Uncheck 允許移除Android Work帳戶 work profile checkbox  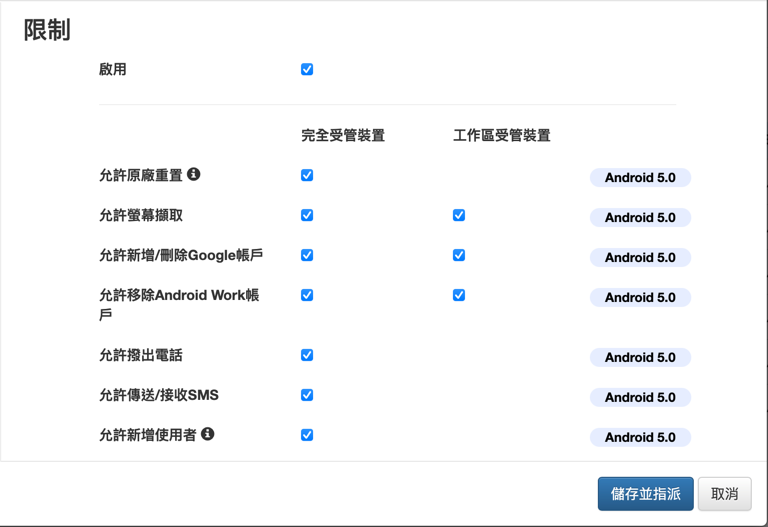[x=459, y=295]
